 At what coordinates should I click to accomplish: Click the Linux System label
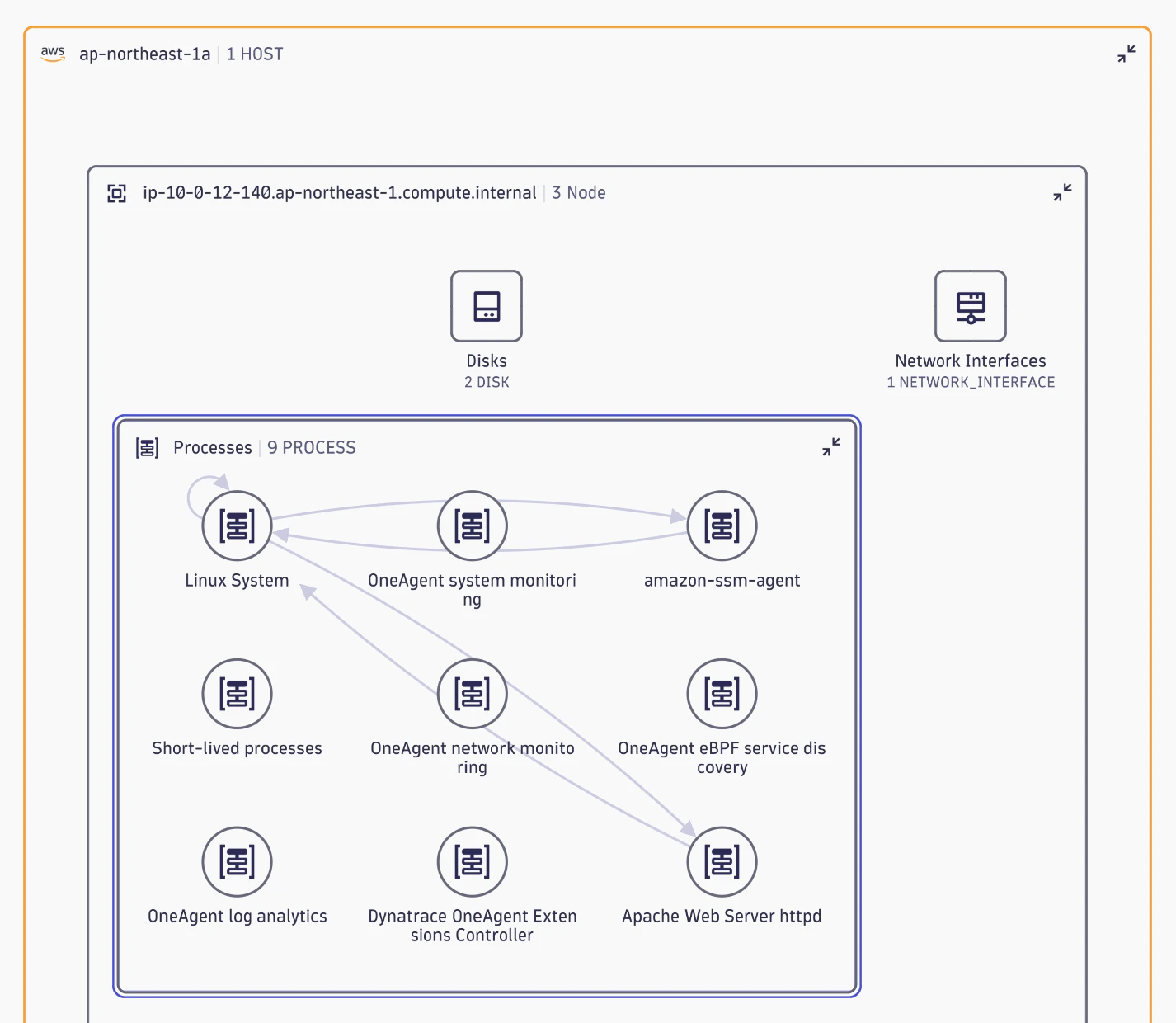238,581
